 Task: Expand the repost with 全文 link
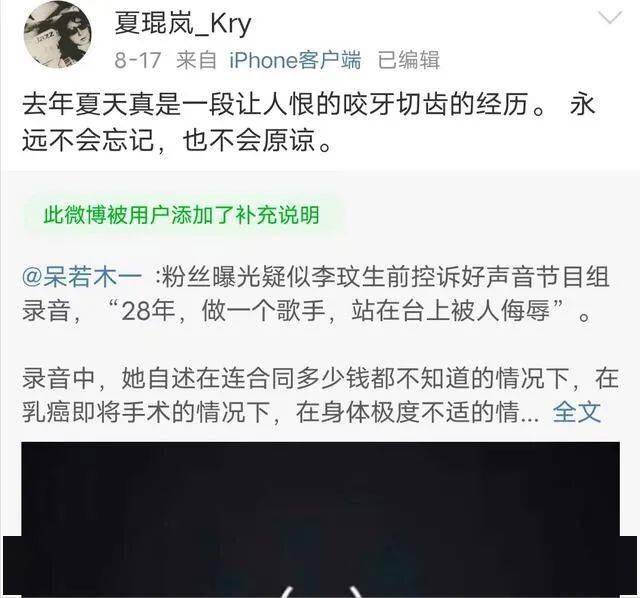click(577, 412)
